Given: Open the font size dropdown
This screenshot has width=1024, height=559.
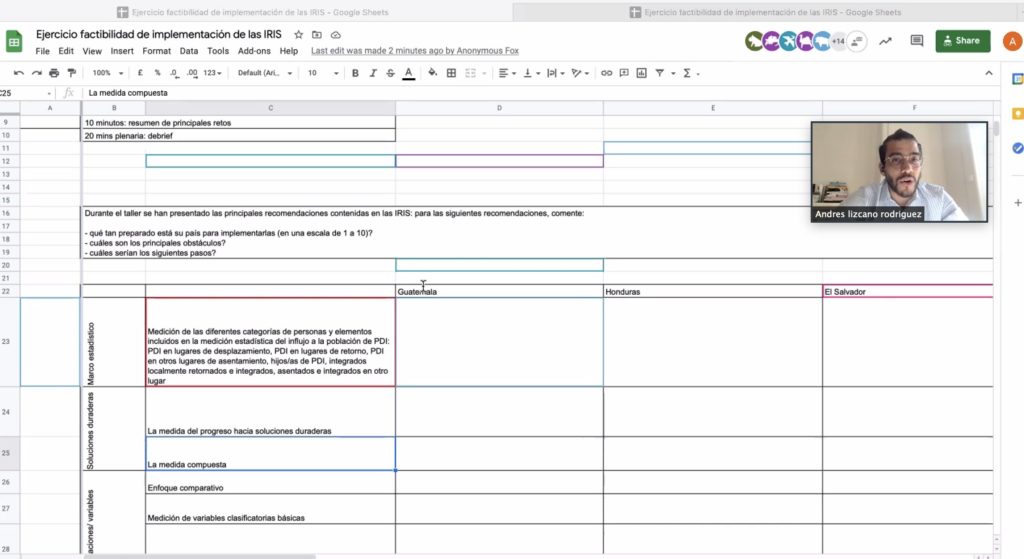Looking at the screenshot, I should coord(322,73).
